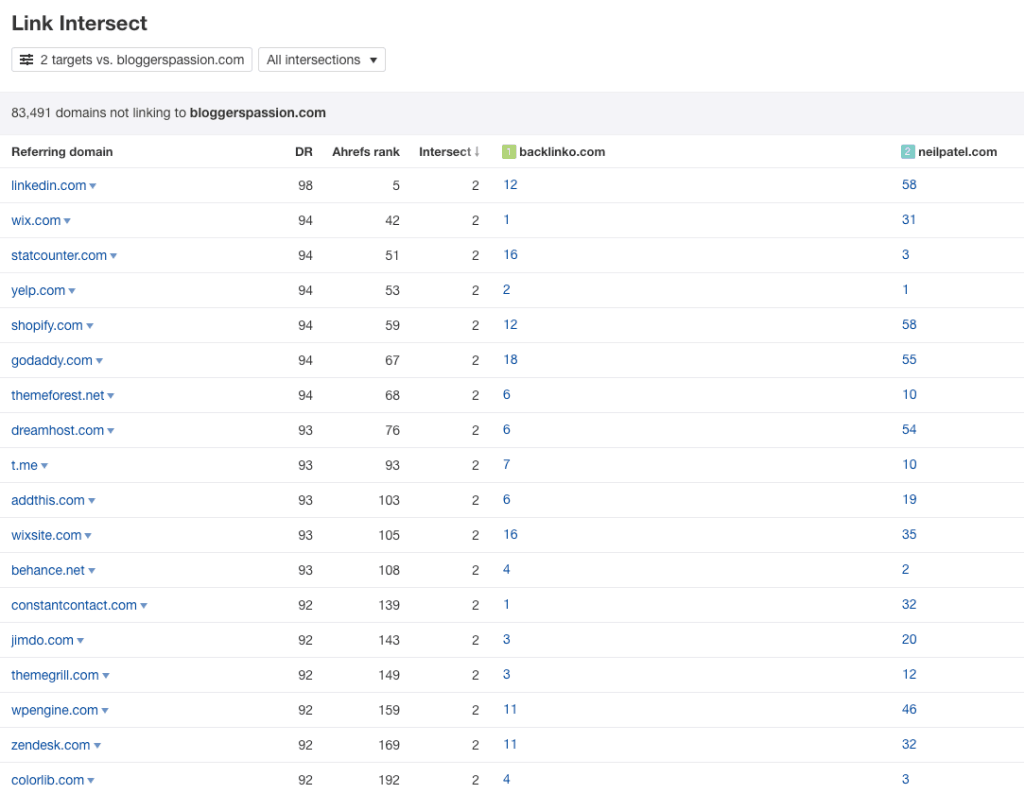
Task: Expand dropdown arrow beside constantcontact.com
Action: 144,606
